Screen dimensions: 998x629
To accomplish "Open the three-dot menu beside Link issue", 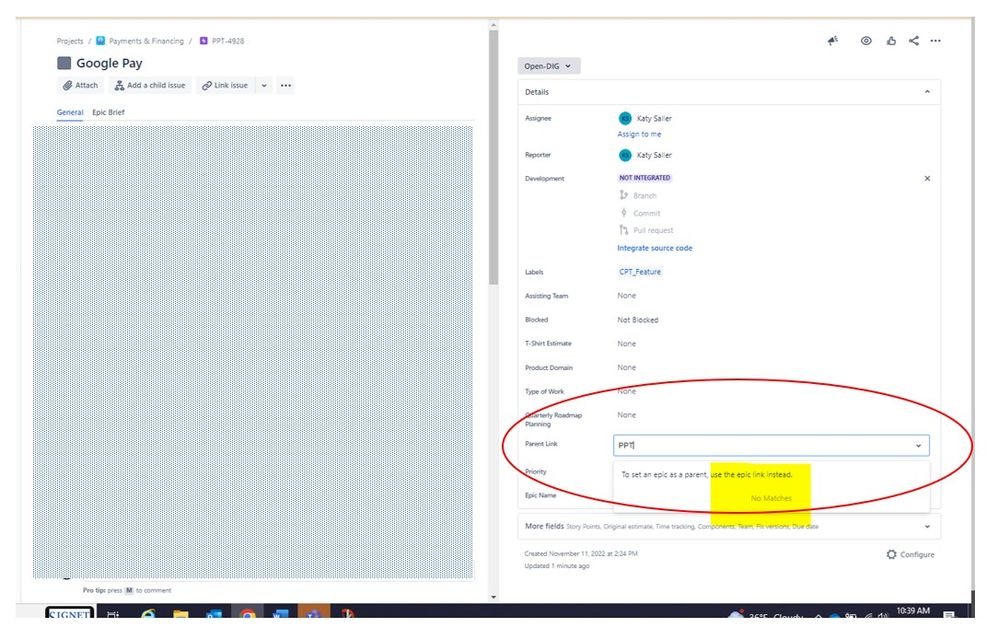I will click(286, 85).
